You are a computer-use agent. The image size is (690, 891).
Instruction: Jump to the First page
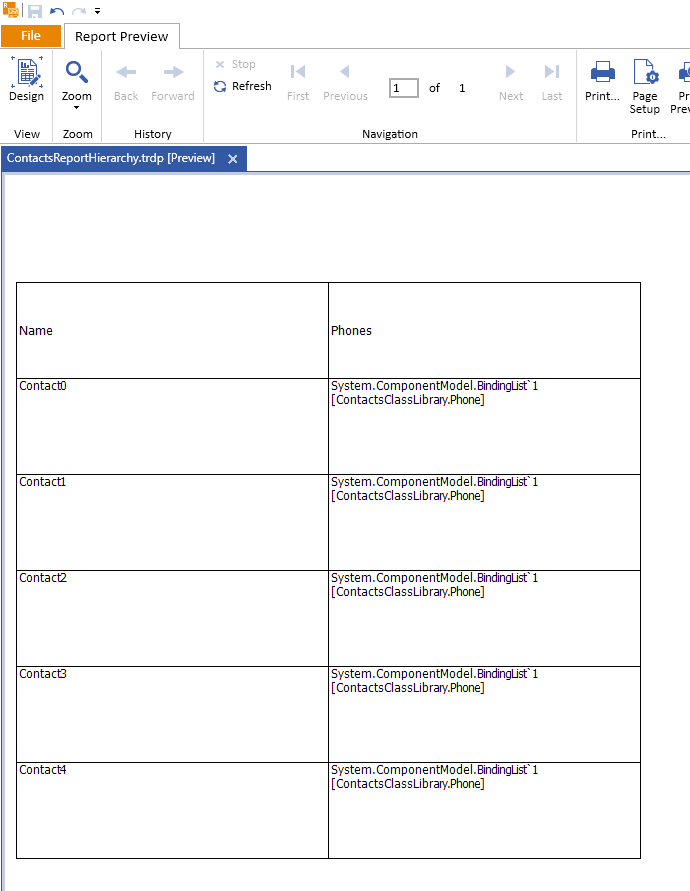pyautogui.click(x=298, y=82)
